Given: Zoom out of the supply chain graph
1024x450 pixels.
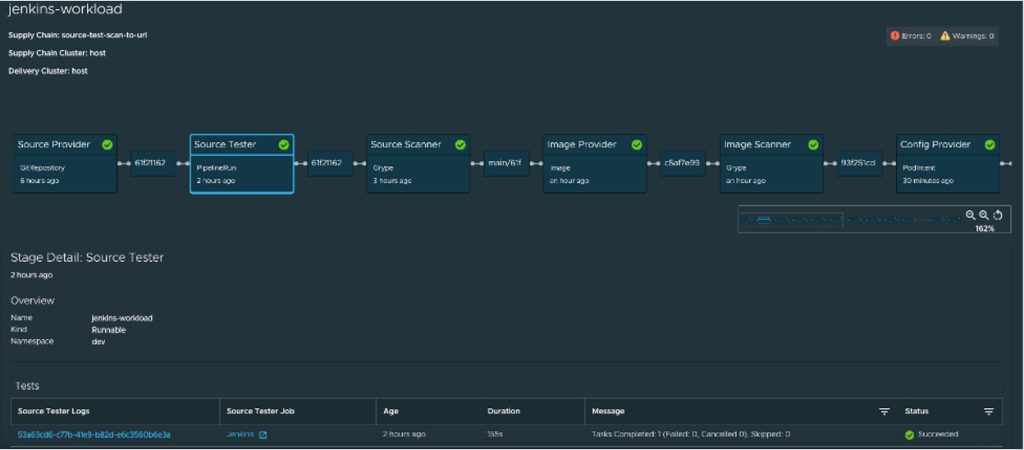Looking at the screenshot, I should (x=984, y=215).
